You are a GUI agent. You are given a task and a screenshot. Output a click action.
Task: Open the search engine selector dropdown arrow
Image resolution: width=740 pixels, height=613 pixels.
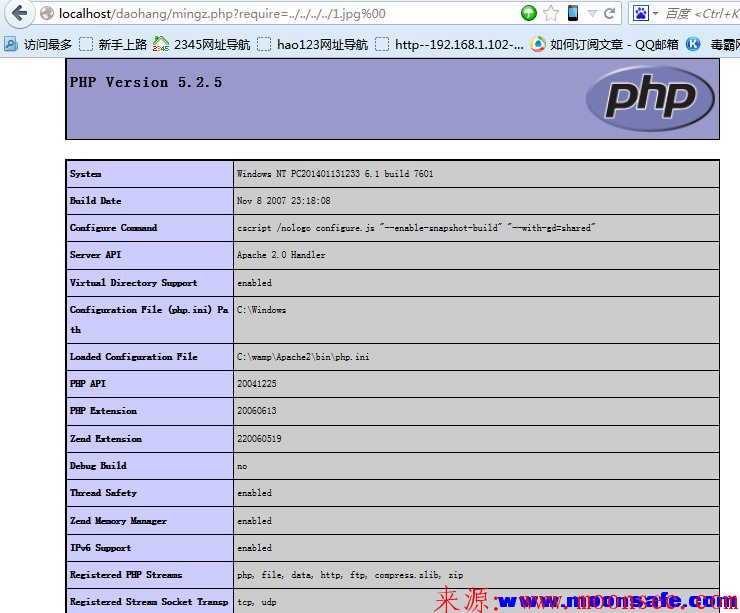click(x=656, y=14)
